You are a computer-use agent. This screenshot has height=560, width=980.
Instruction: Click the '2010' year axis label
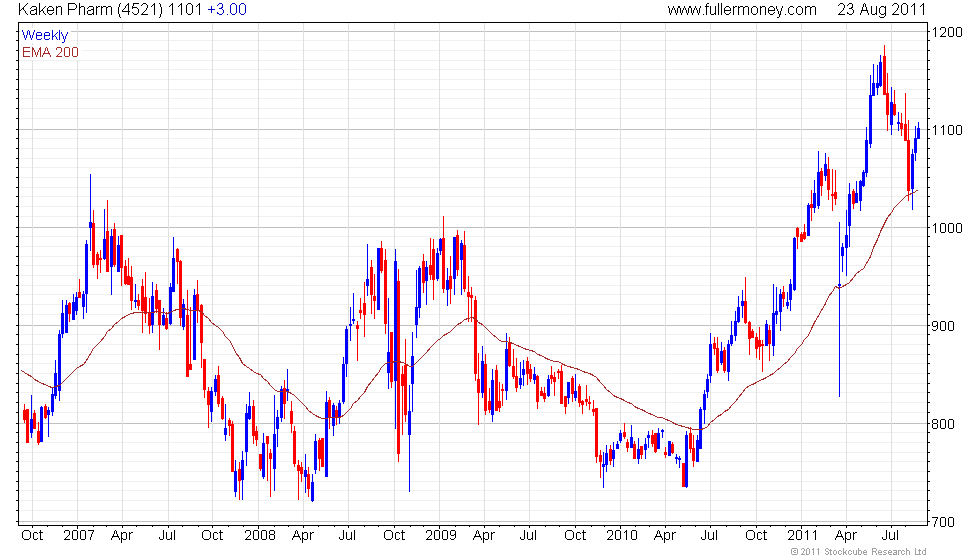click(x=622, y=536)
